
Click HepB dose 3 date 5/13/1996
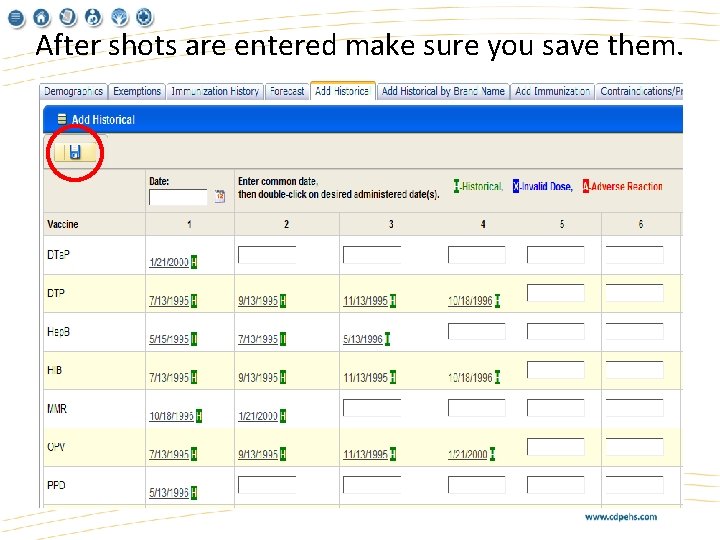(x=363, y=339)
